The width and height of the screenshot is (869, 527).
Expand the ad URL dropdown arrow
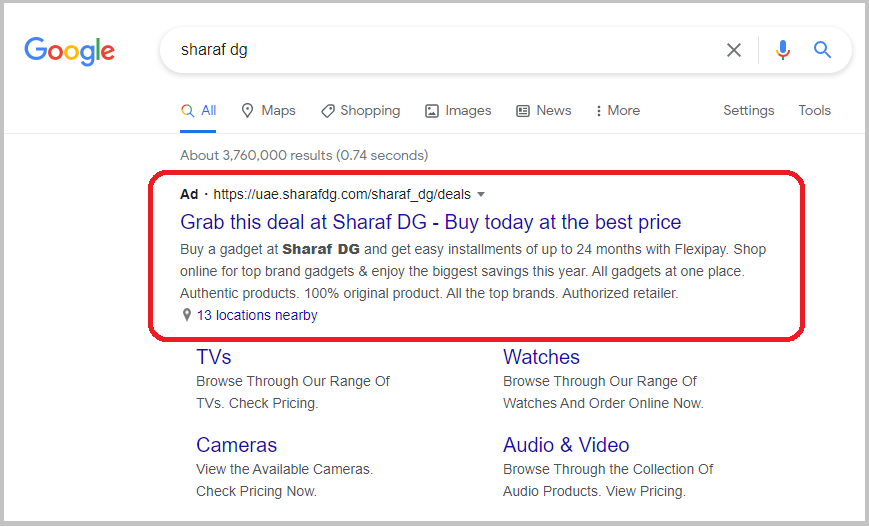481,195
